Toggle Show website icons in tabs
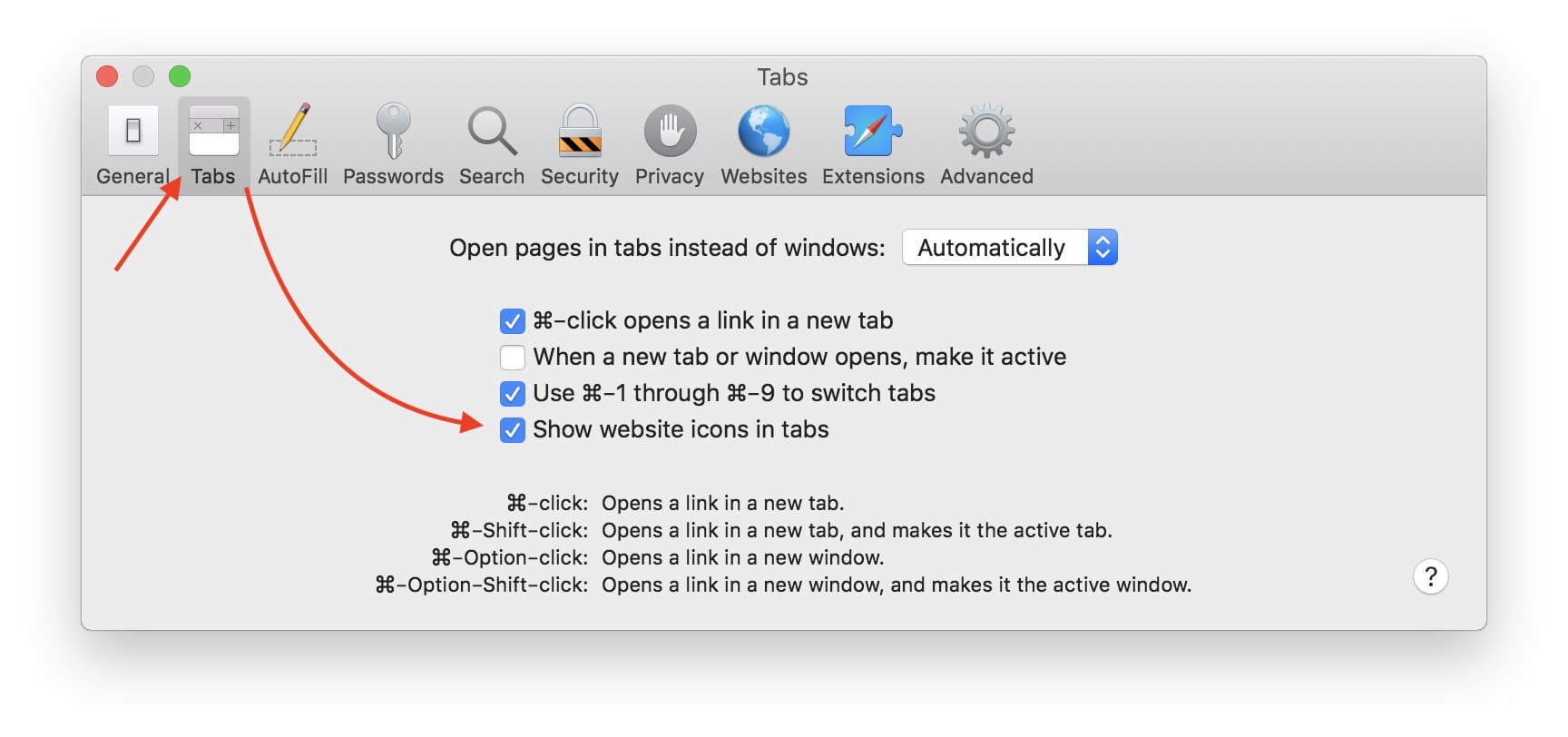The image size is (1568, 737). [513, 430]
